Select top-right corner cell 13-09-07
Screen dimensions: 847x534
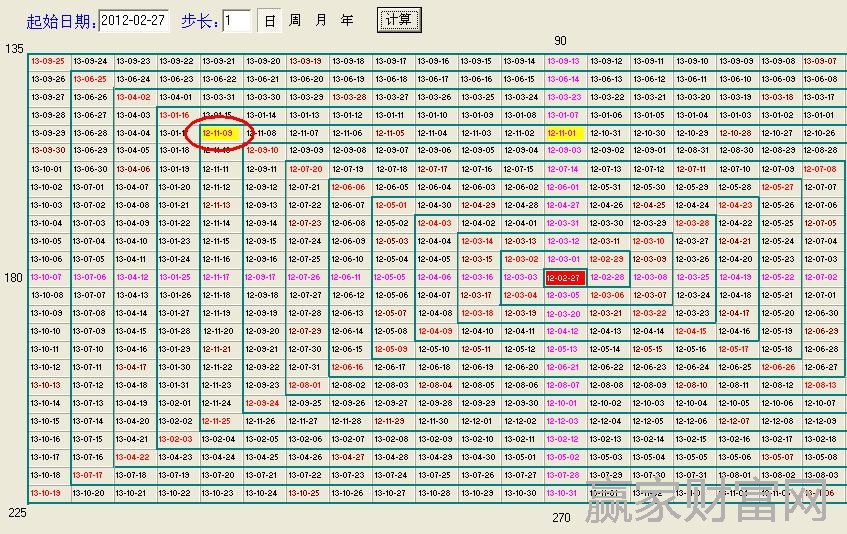(x=820, y=61)
